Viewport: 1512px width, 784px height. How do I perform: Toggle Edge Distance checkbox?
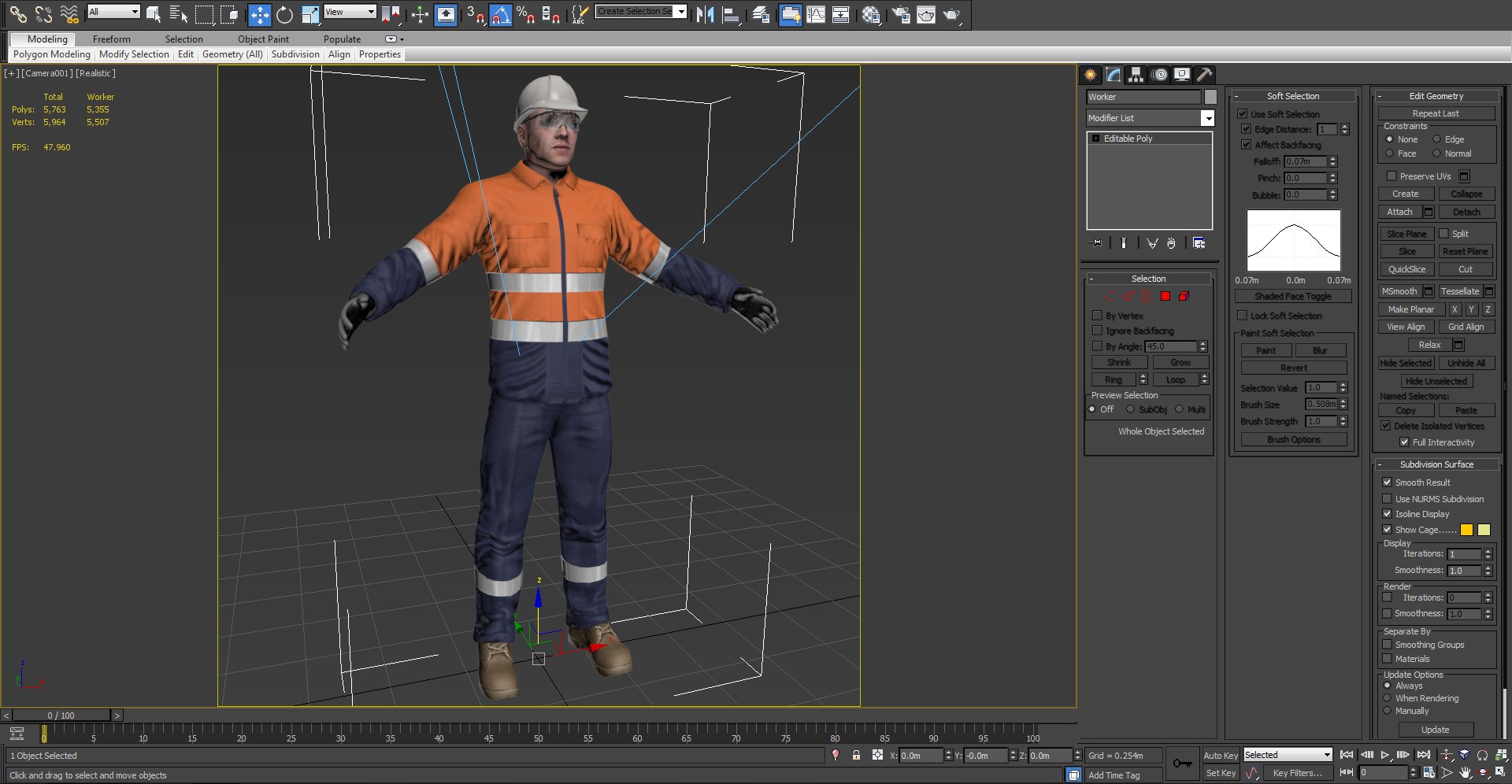coord(1246,129)
